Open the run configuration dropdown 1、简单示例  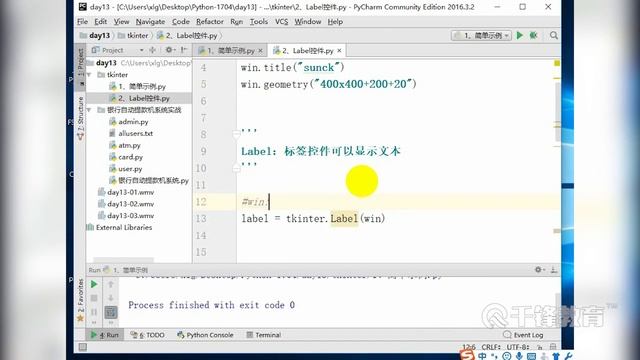481,36
